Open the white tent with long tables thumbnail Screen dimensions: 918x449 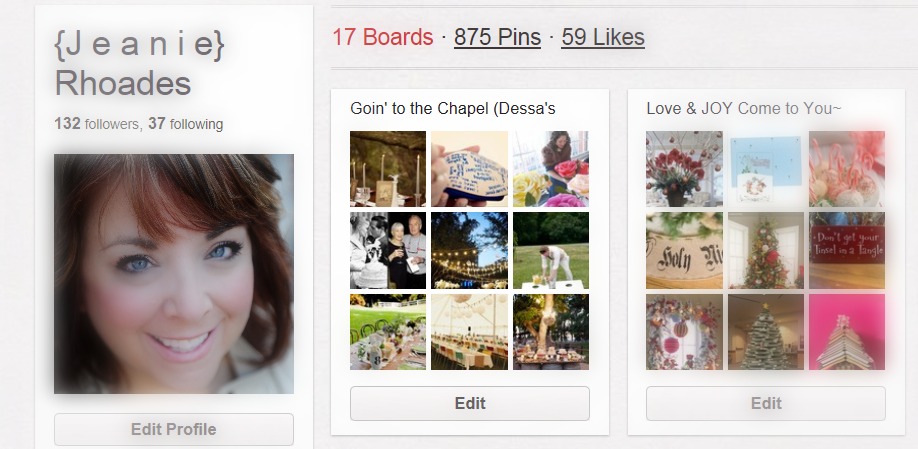[x=469, y=331]
